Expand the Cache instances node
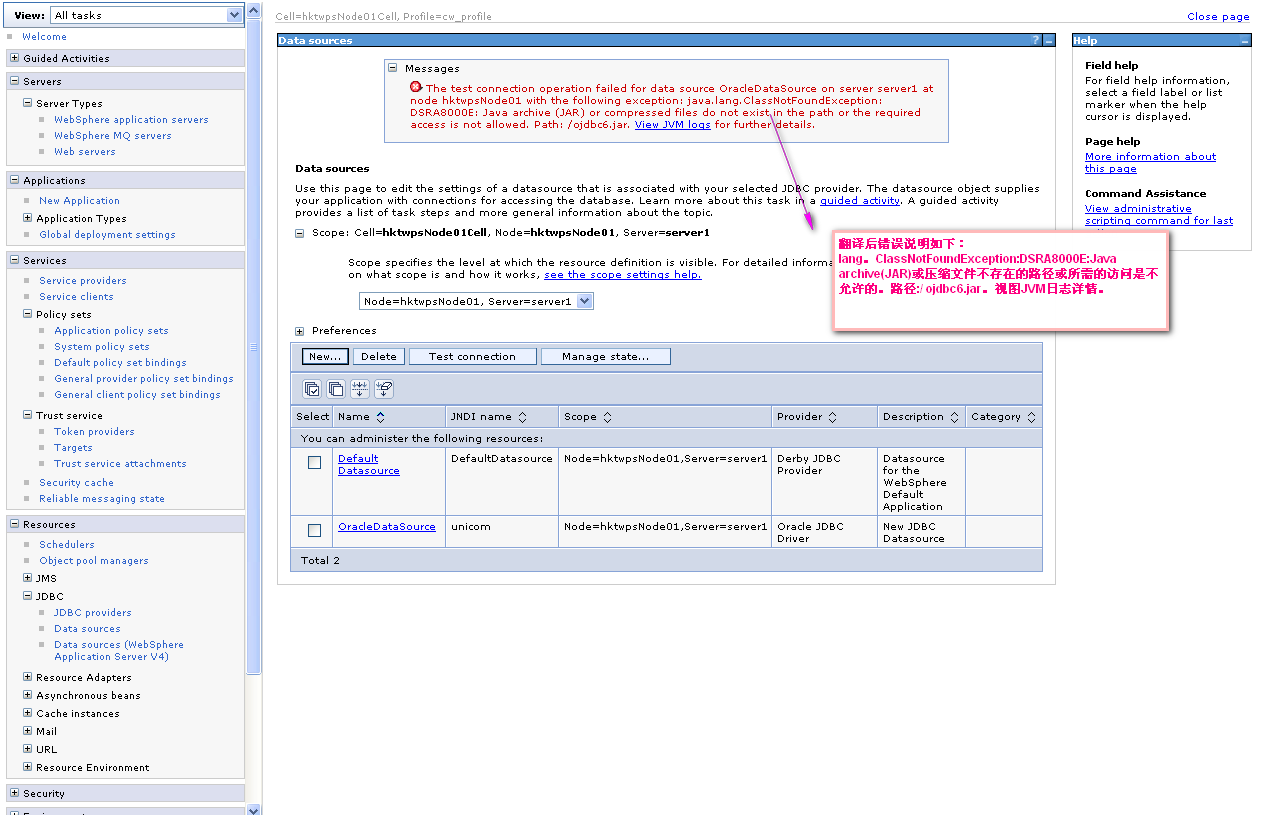 (x=28, y=713)
